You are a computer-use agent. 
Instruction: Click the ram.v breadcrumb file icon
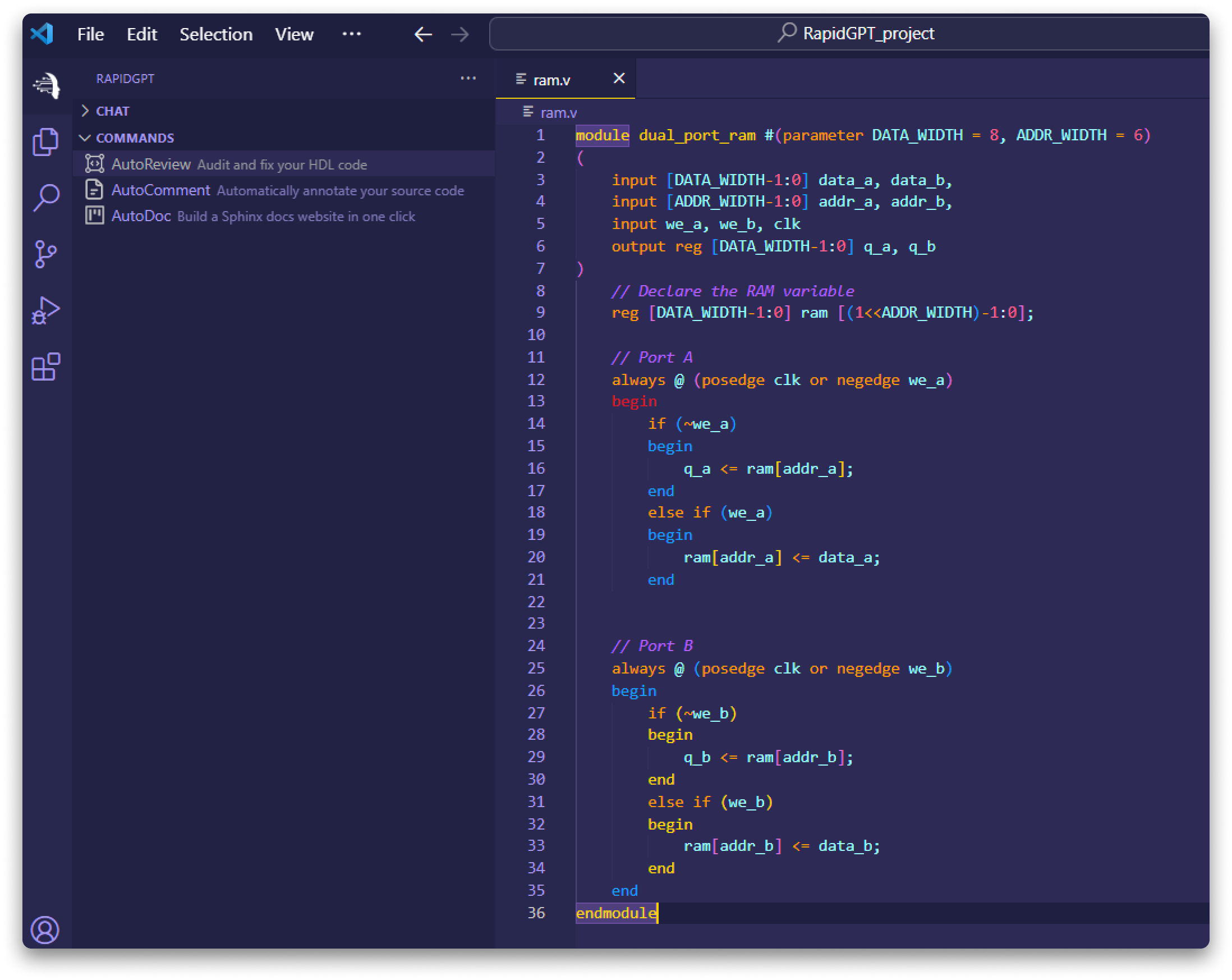[x=528, y=112]
